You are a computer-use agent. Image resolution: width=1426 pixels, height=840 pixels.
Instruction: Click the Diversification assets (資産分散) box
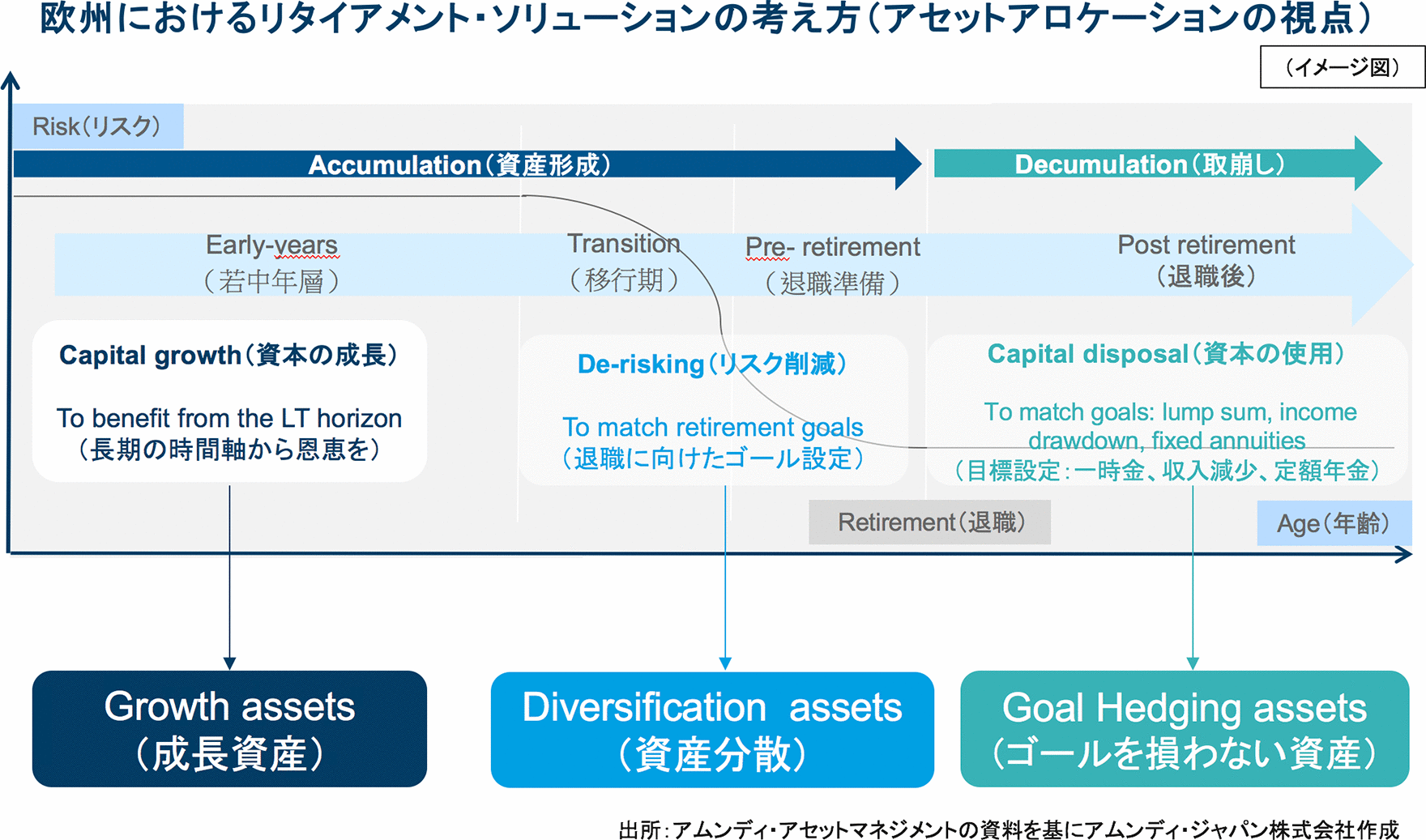712,729
